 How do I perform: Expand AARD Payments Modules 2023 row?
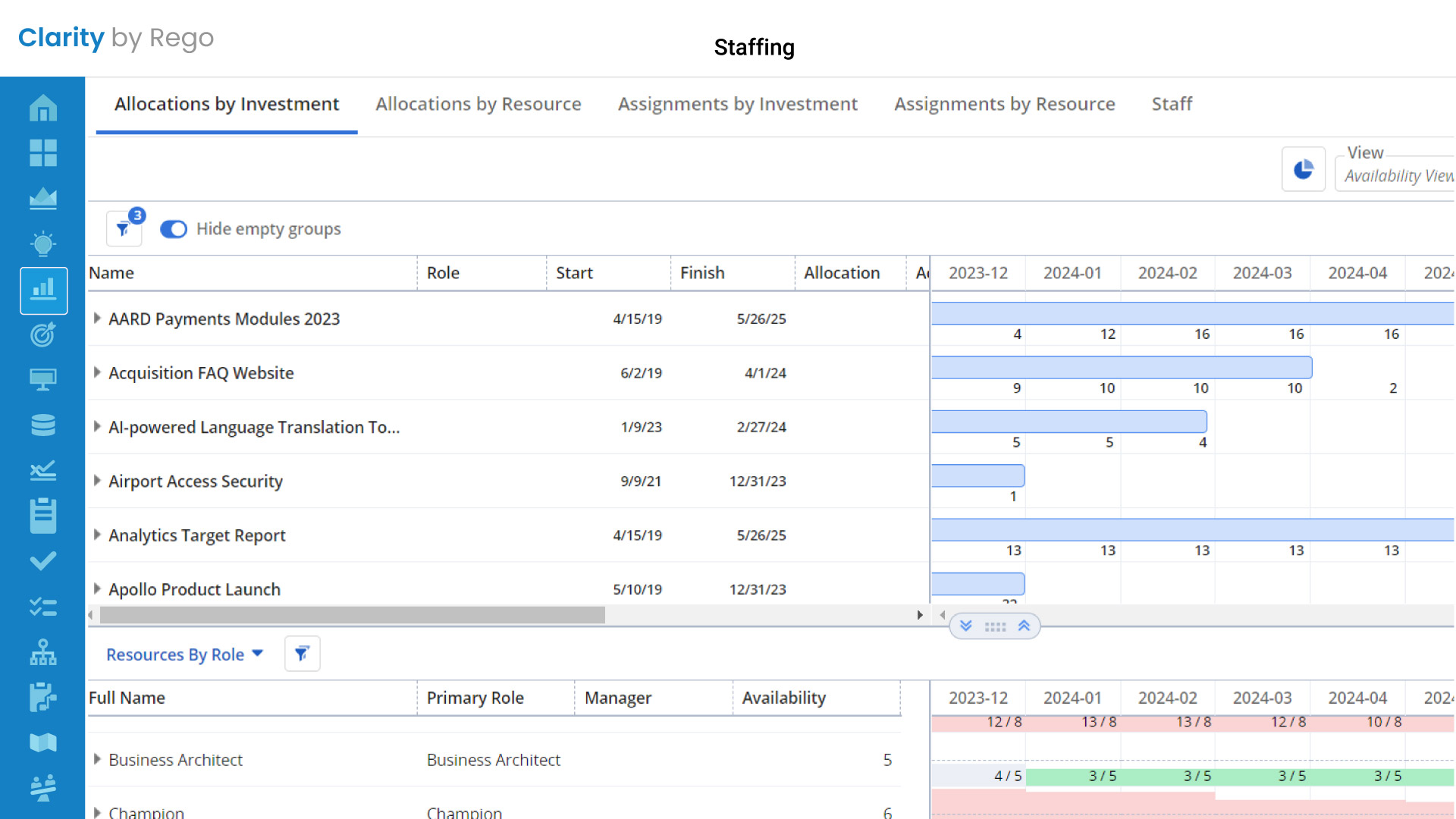pyautogui.click(x=97, y=318)
